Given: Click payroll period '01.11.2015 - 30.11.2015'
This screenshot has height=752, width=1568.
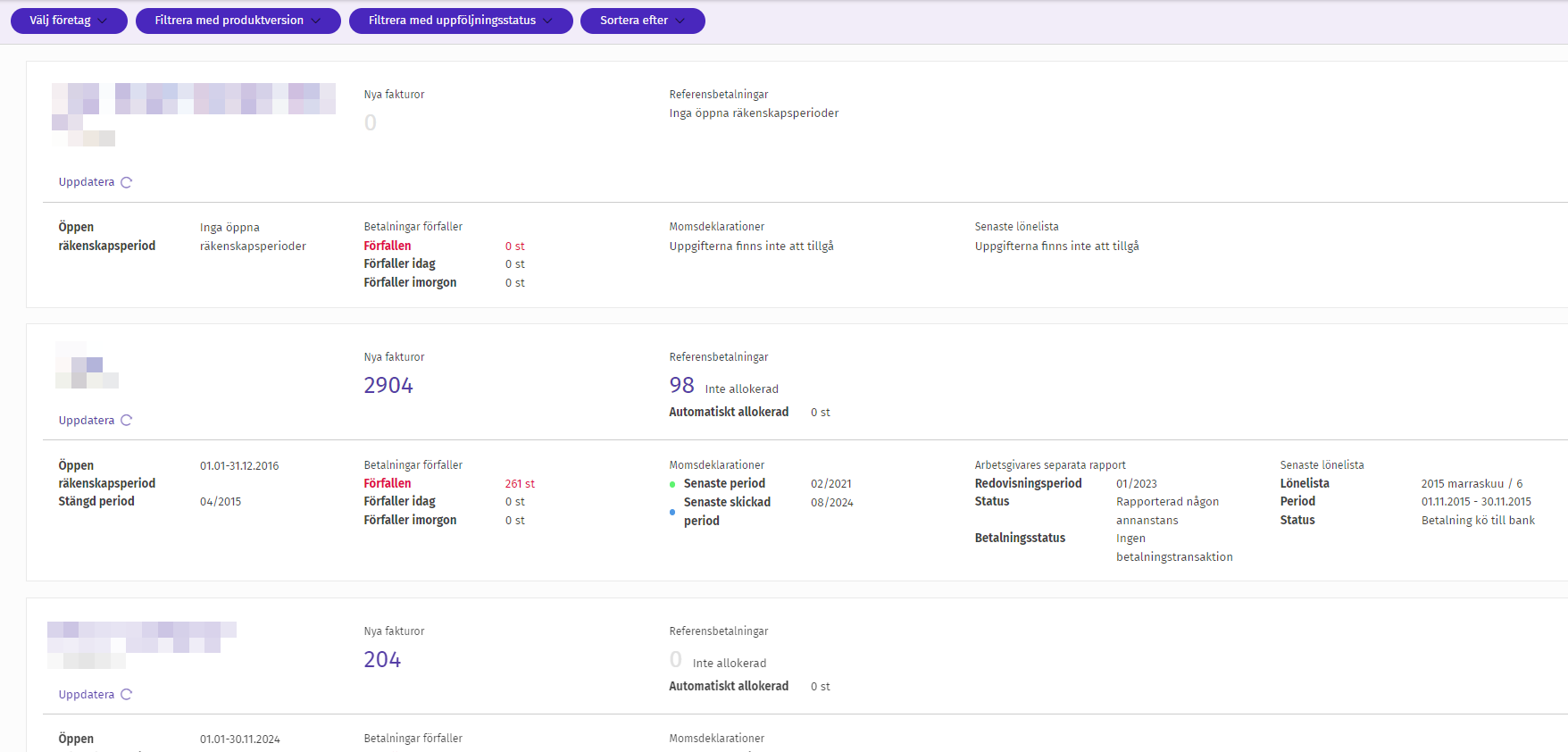Looking at the screenshot, I should point(1476,502).
